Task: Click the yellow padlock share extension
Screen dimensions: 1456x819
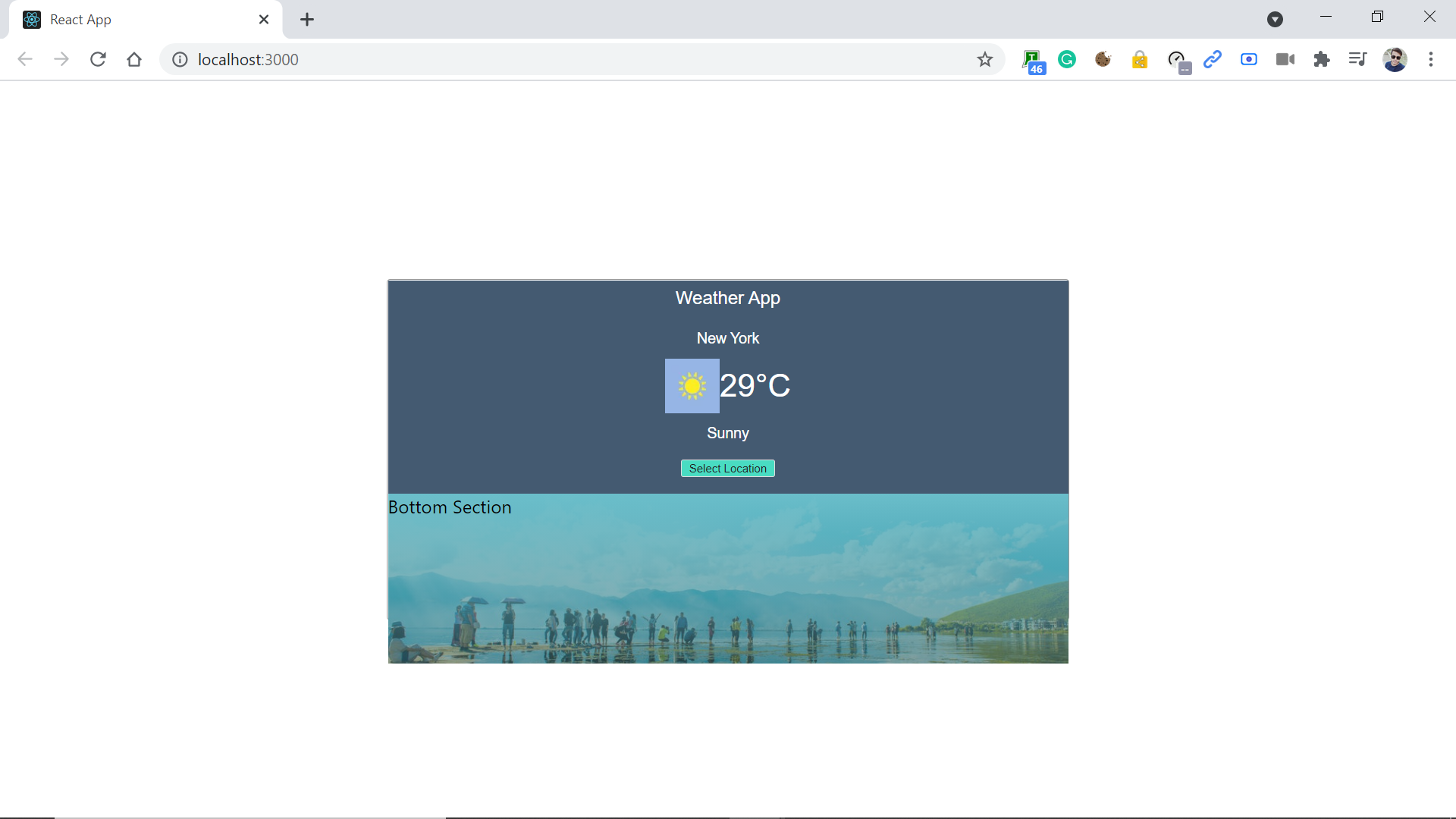Action: pyautogui.click(x=1140, y=60)
